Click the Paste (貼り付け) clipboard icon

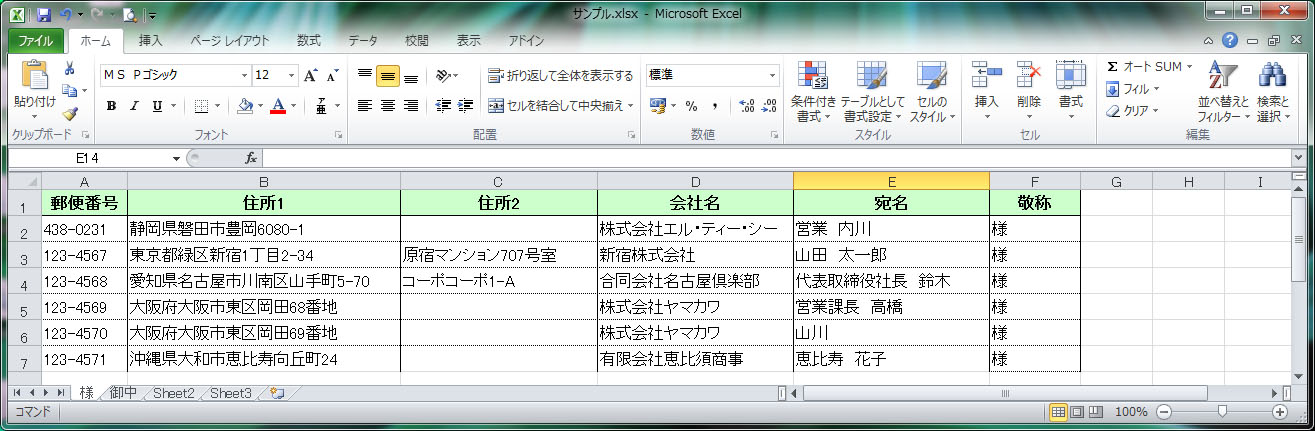(x=33, y=77)
